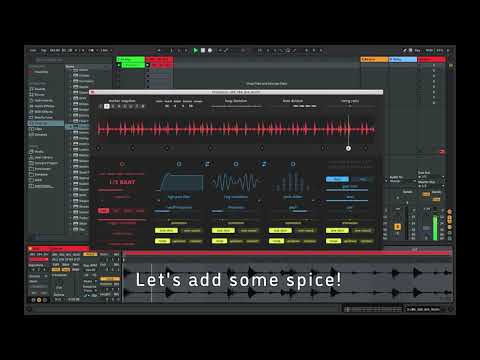Click upper yellow button under the filter curve module
Viewport: 480px width, 360px height.
[x=167, y=230]
